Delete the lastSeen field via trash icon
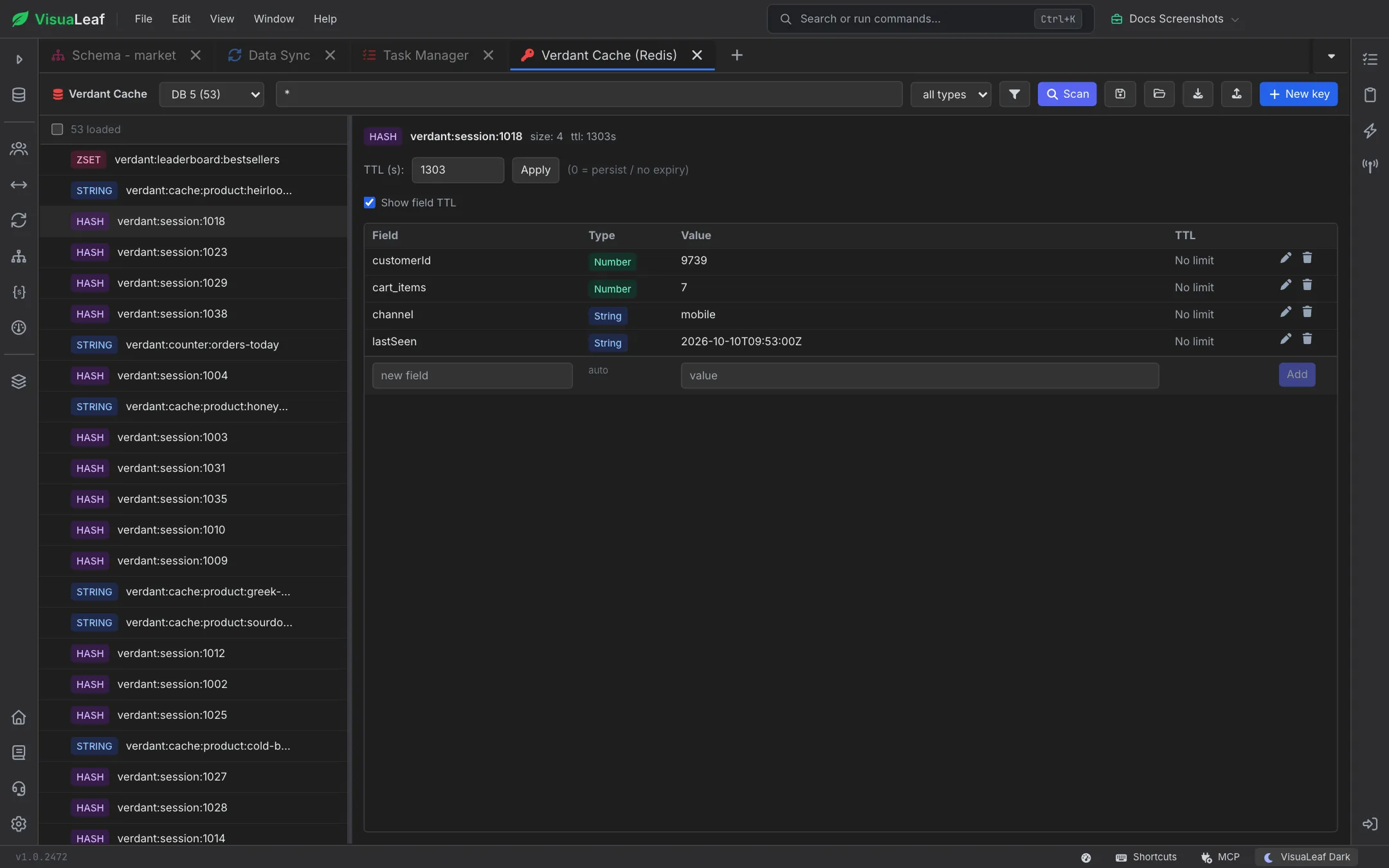Viewport: 1389px width, 868px height. click(1307, 339)
